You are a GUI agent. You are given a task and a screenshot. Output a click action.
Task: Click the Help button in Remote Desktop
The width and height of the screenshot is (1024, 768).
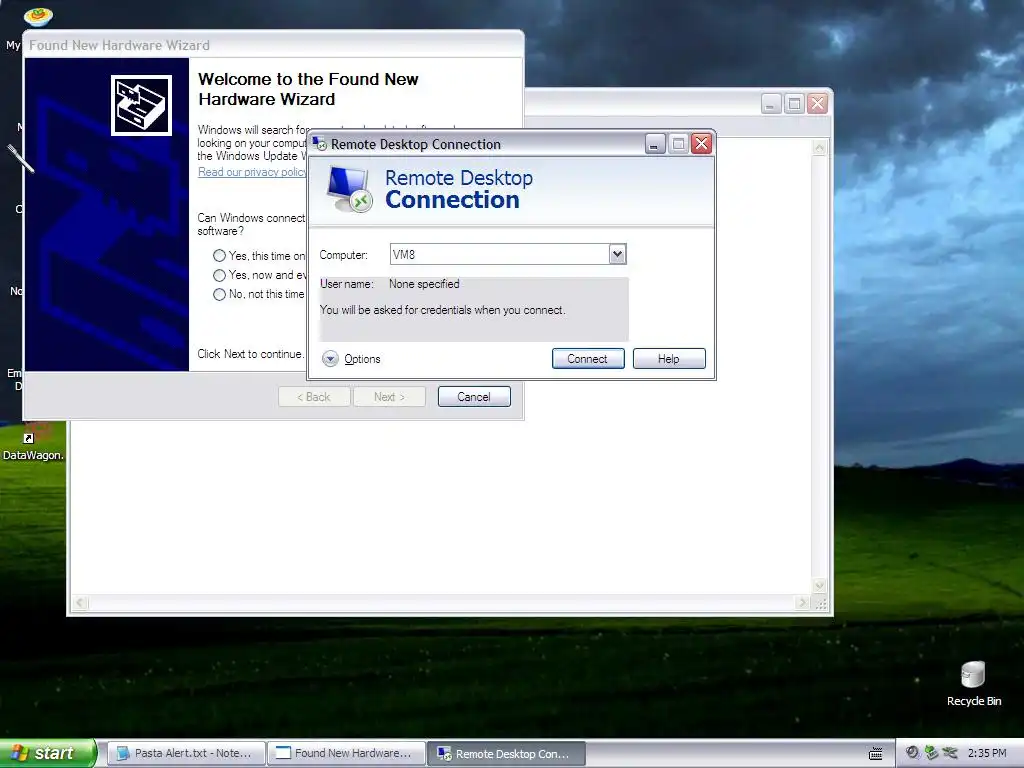click(669, 359)
